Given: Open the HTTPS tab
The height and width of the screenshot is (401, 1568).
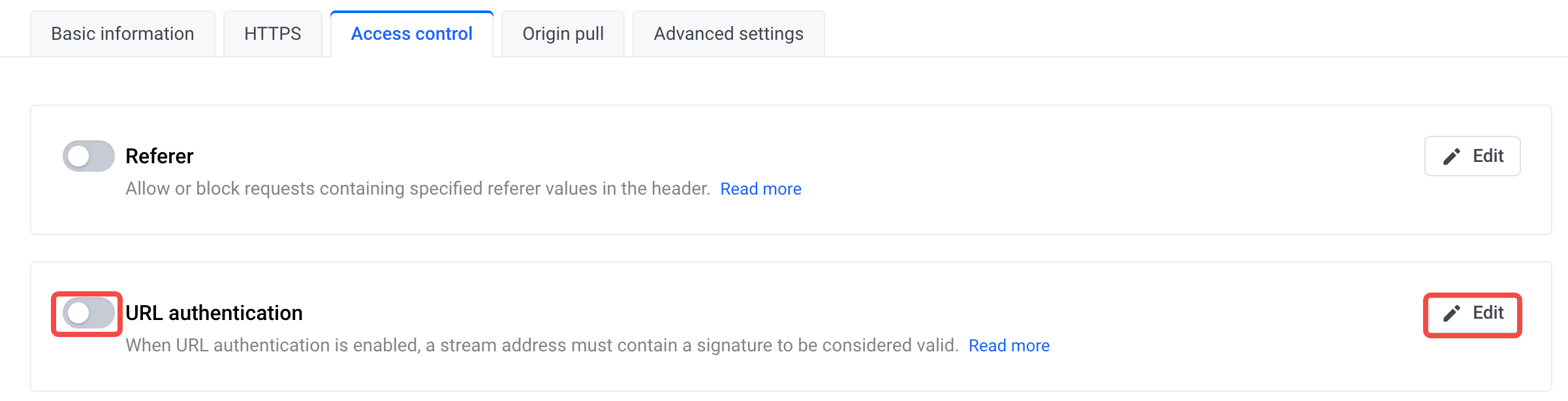Looking at the screenshot, I should pyautogui.click(x=272, y=34).
